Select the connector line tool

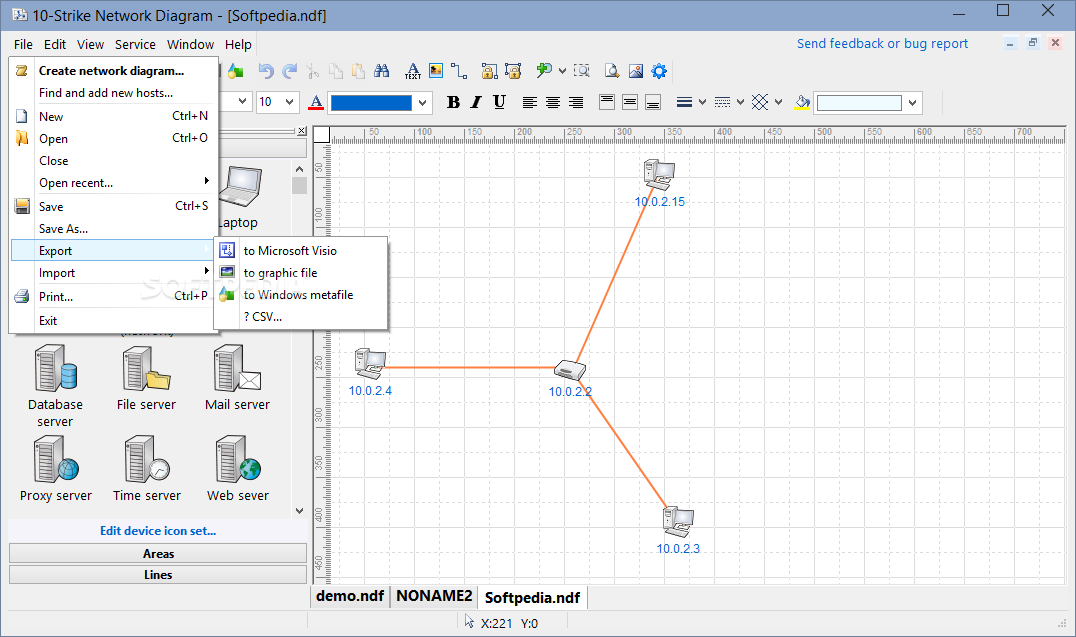(x=459, y=71)
